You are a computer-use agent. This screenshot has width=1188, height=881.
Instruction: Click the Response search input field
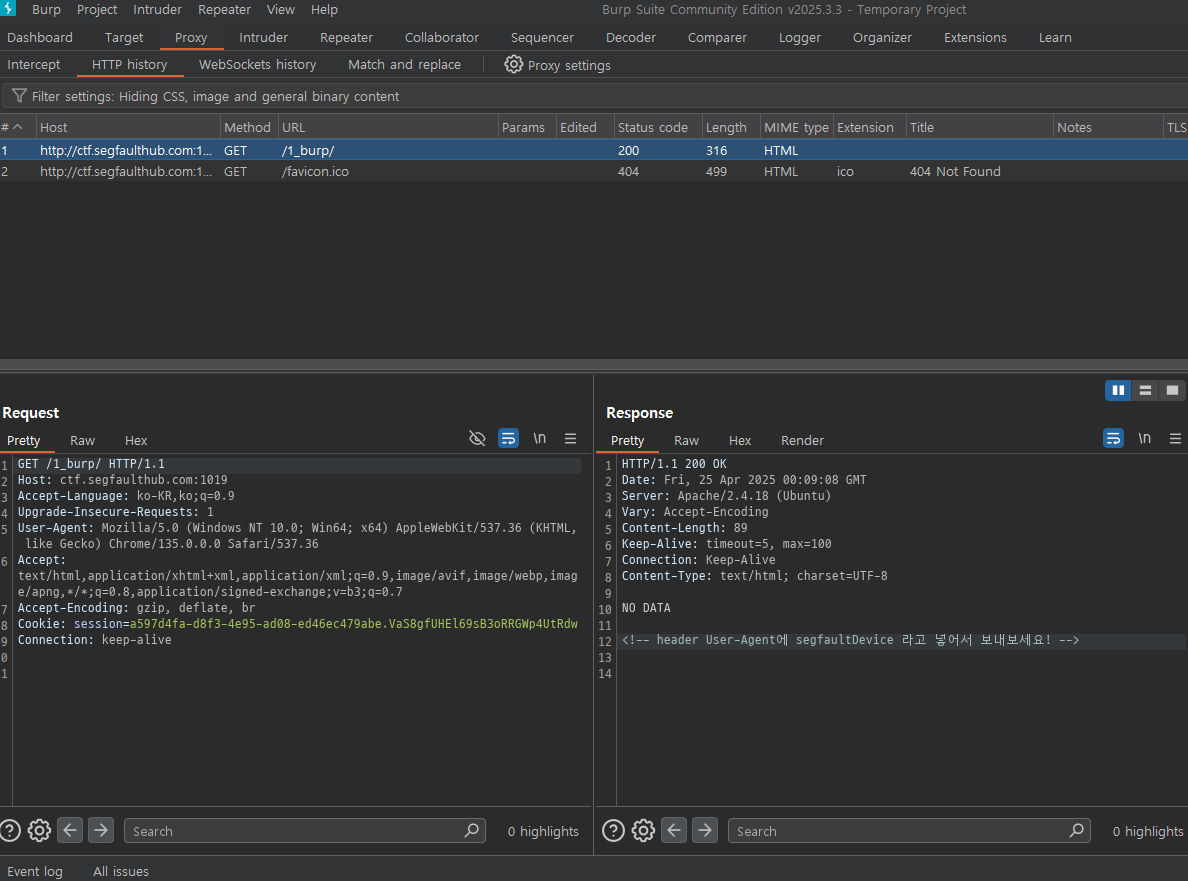tap(908, 830)
